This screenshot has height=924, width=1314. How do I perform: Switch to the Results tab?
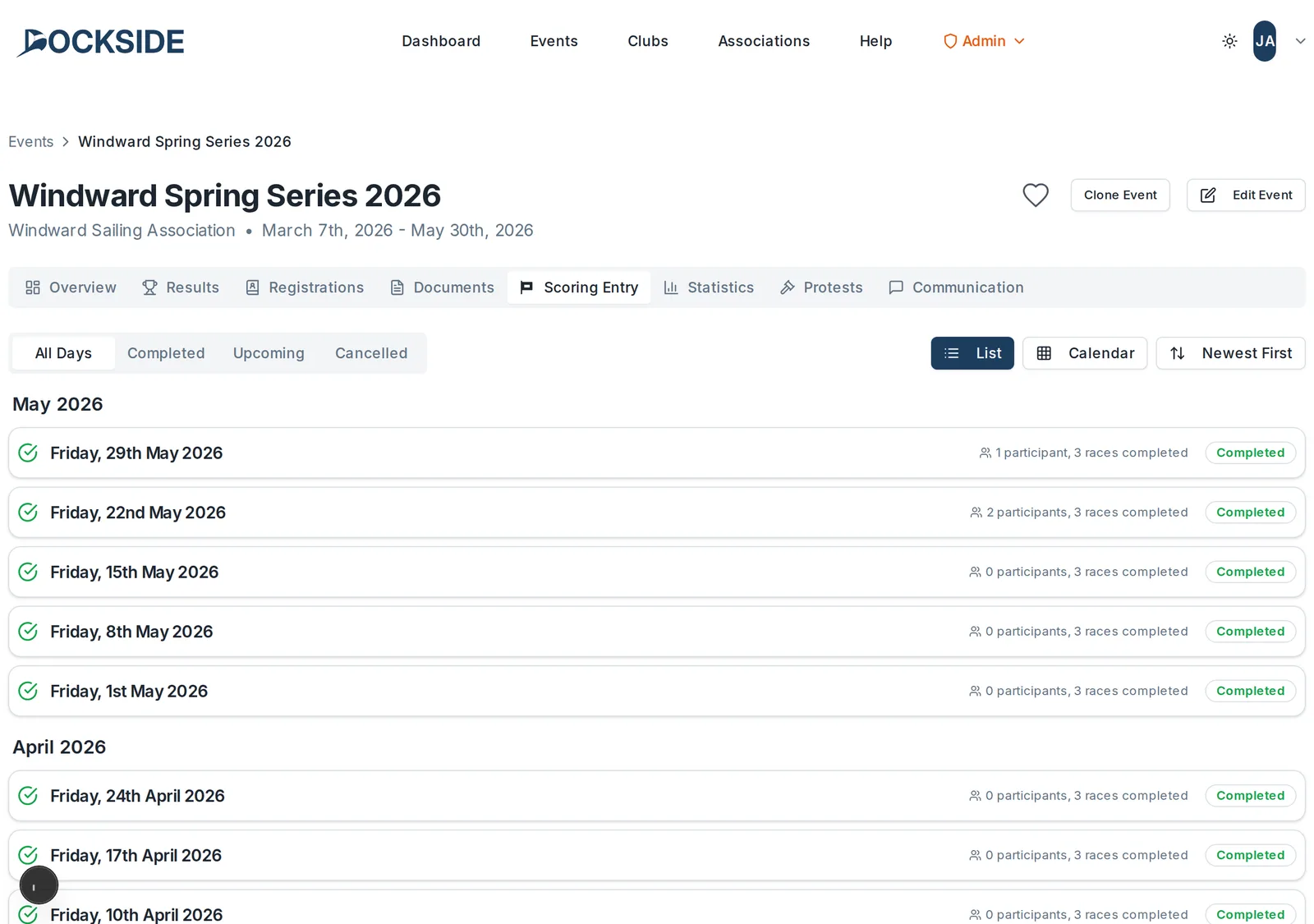click(181, 287)
